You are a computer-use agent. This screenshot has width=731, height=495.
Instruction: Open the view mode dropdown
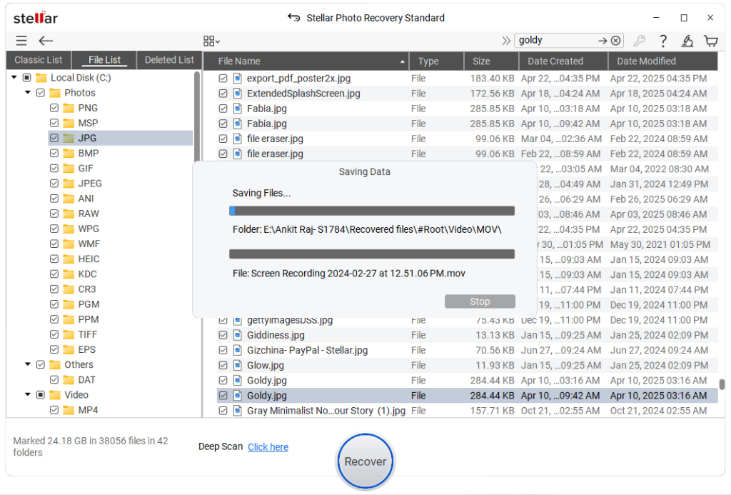click(x=211, y=41)
